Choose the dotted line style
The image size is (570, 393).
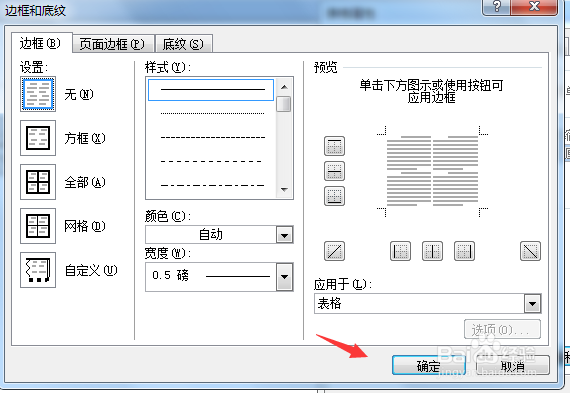(x=212, y=113)
